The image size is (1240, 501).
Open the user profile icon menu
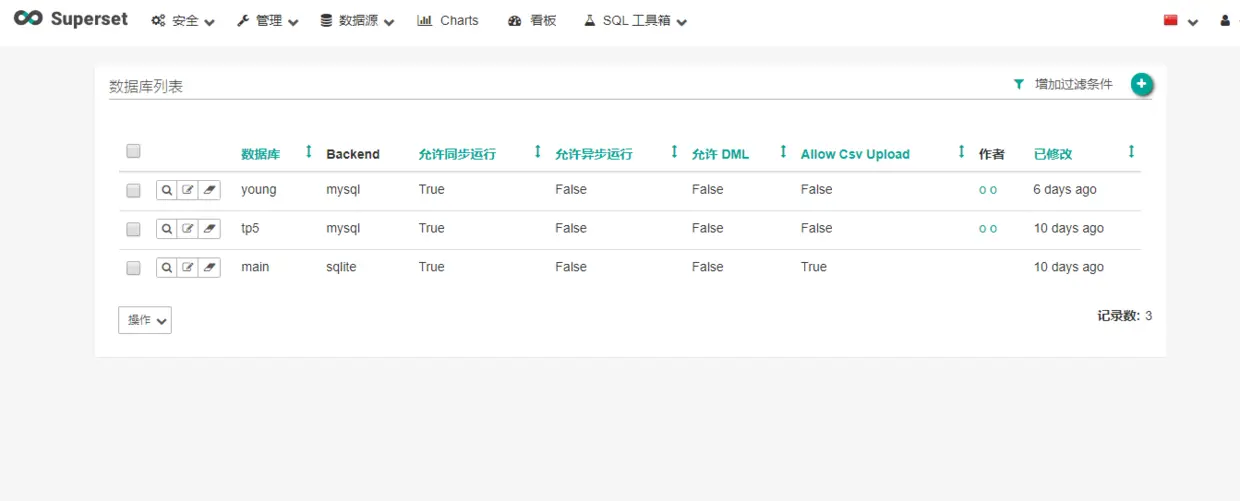1225,20
